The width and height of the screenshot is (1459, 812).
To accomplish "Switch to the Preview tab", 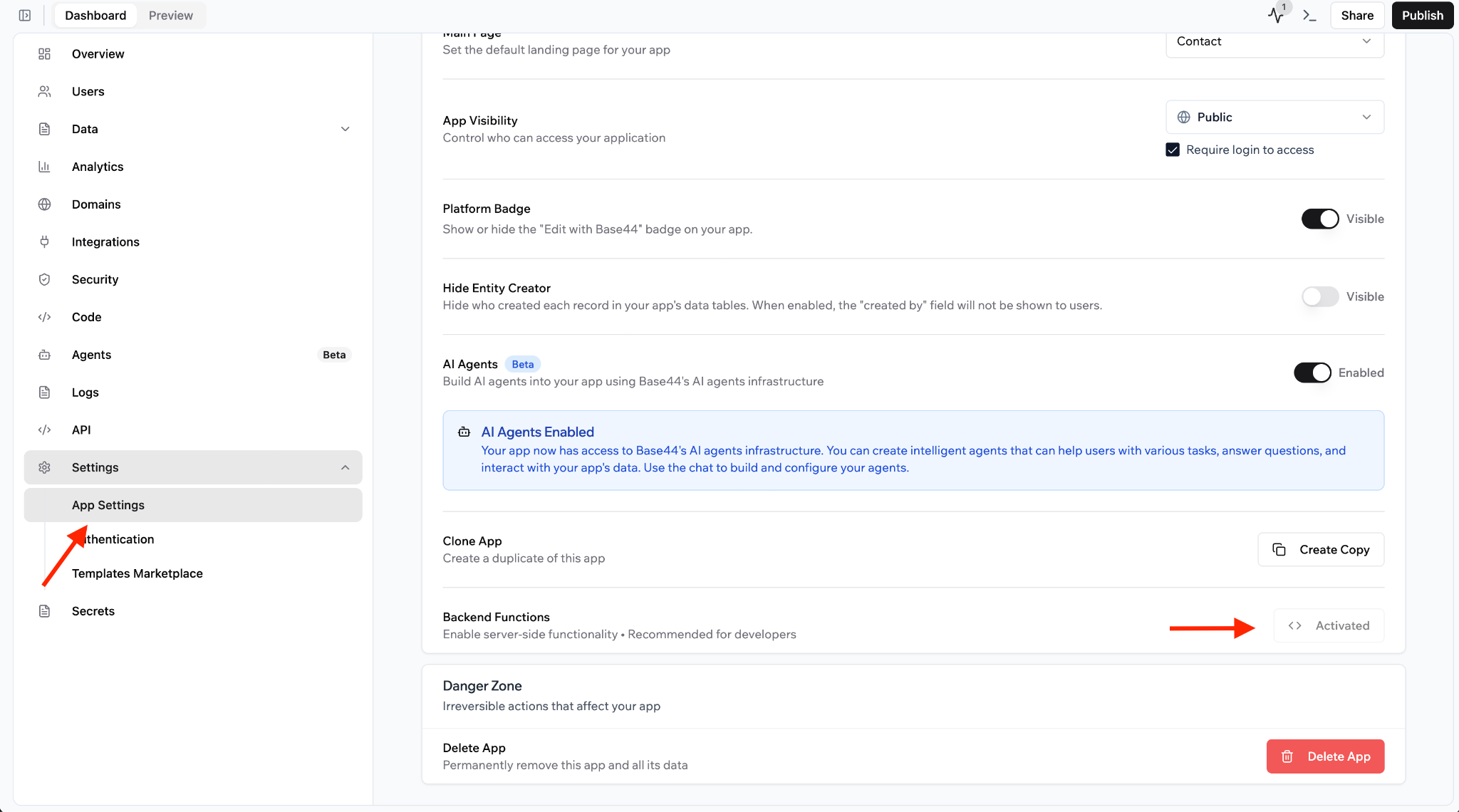I will [170, 15].
